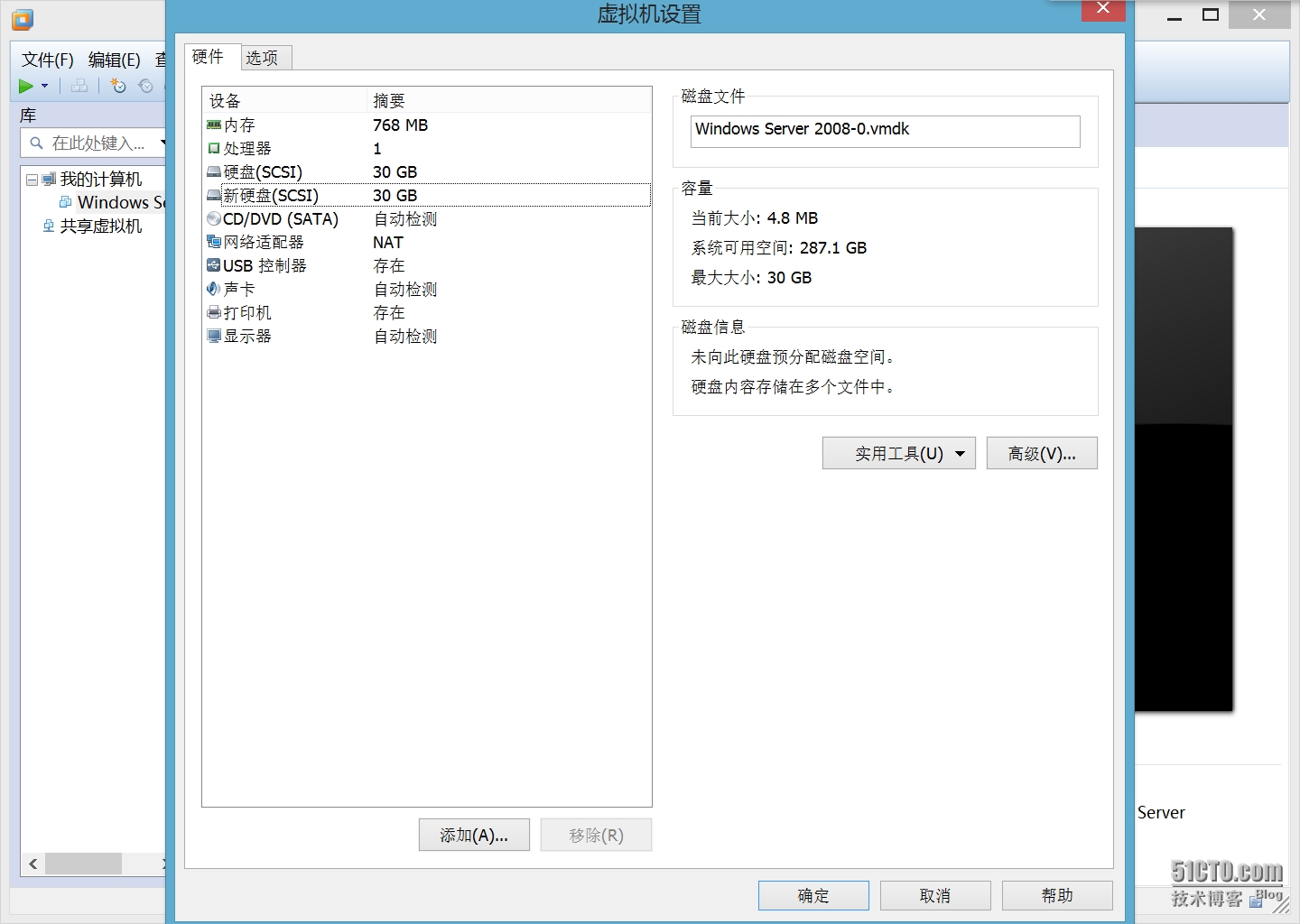Open the 实用工具(U) dropdown button
The image size is (1300, 924).
[x=899, y=453]
